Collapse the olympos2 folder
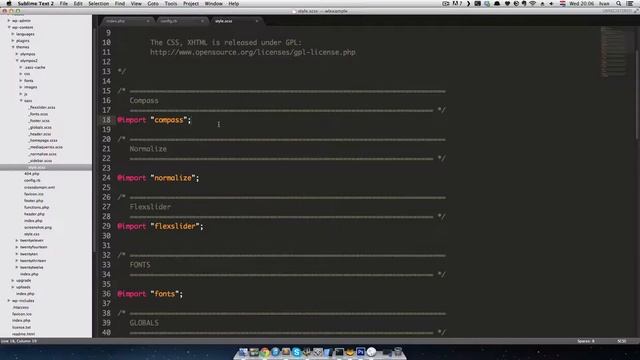 tap(17, 60)
